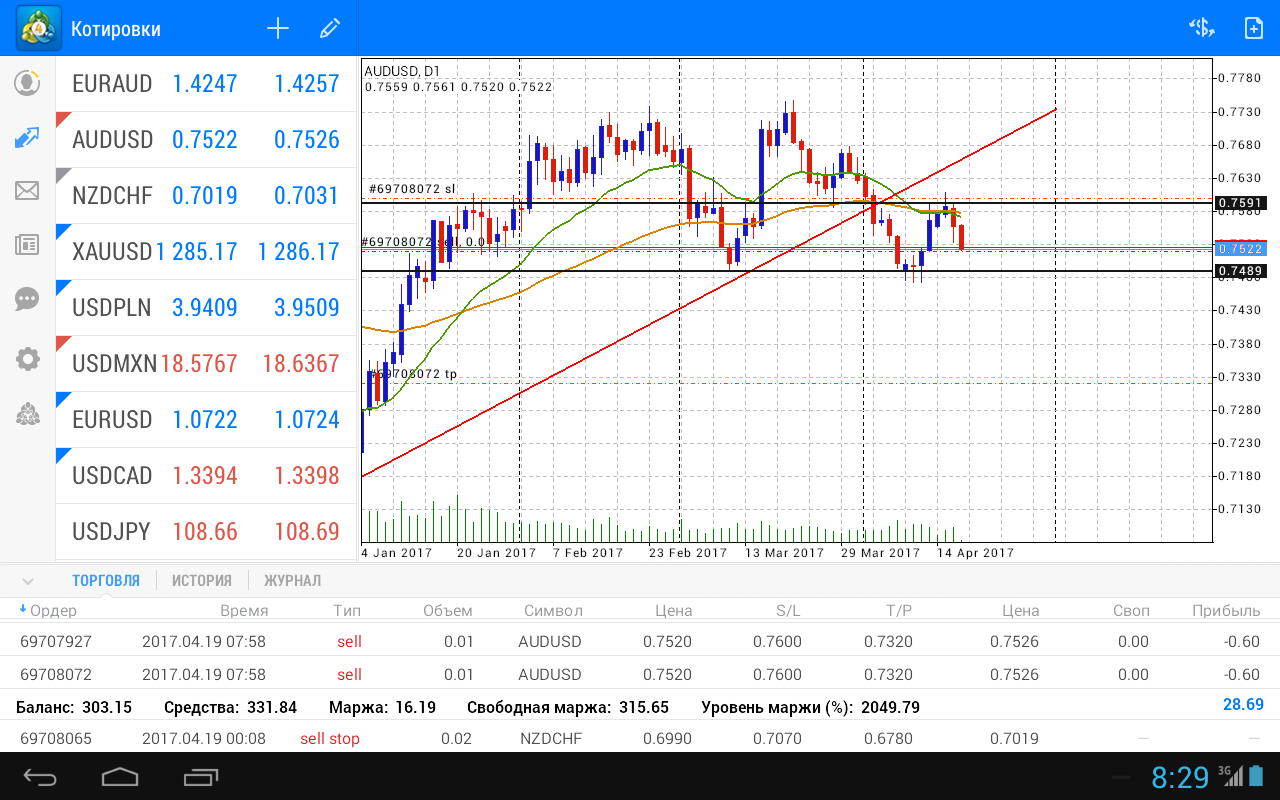This screenshot has height=800, width=1280.
Task: Android home navigation button
Action: [x=120, y=776]
